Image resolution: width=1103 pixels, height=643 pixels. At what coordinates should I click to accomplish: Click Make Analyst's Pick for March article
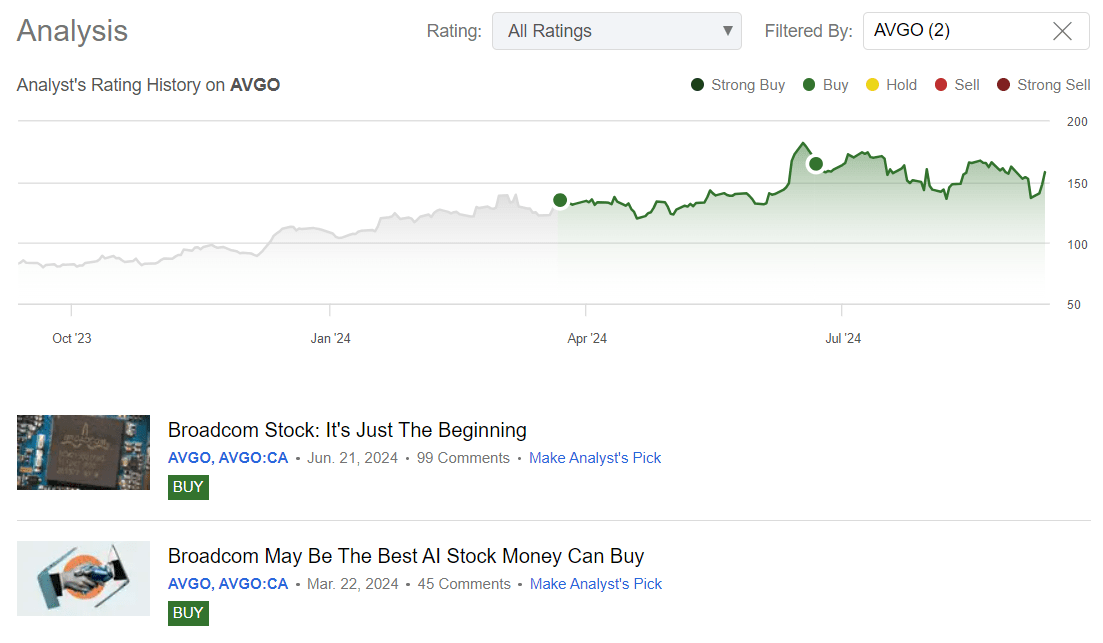pos(596,584)
